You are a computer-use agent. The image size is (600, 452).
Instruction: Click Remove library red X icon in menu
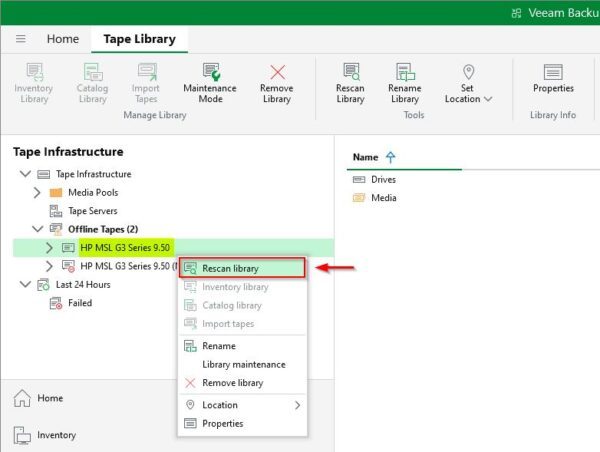point(190,383)
